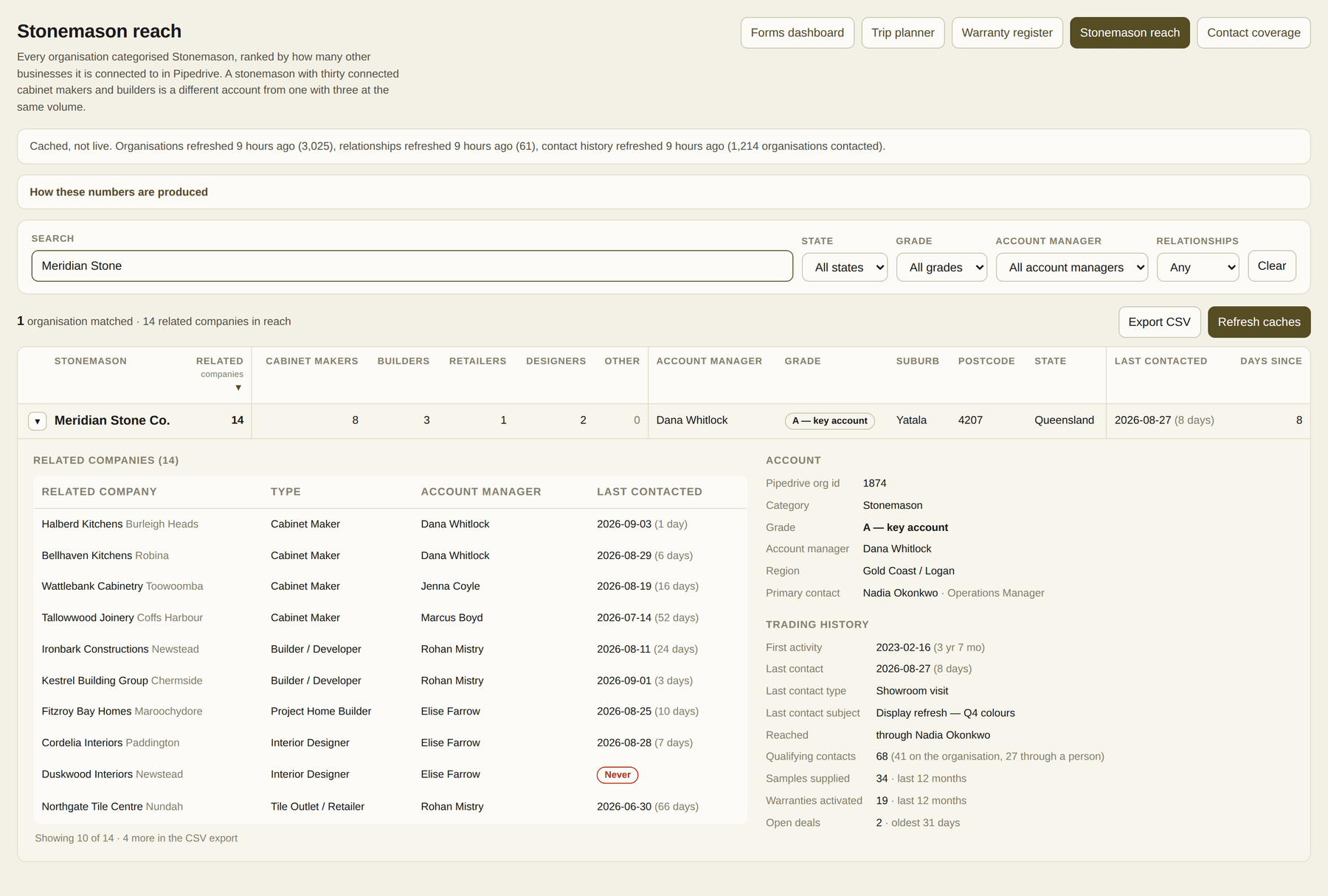Select Cordelia Interiors row
Screen dimensions: 1328x896
(390, 743)
